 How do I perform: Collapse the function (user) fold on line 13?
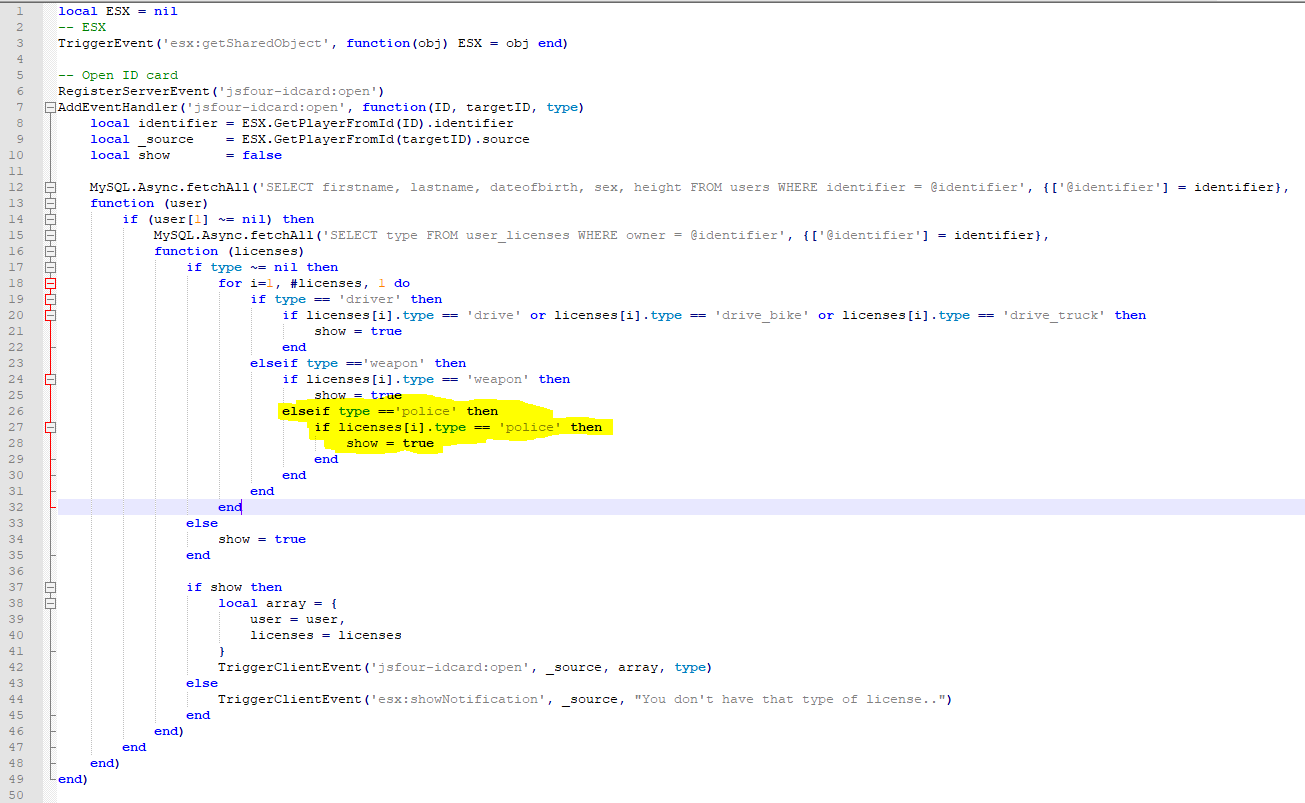[50, 203]
